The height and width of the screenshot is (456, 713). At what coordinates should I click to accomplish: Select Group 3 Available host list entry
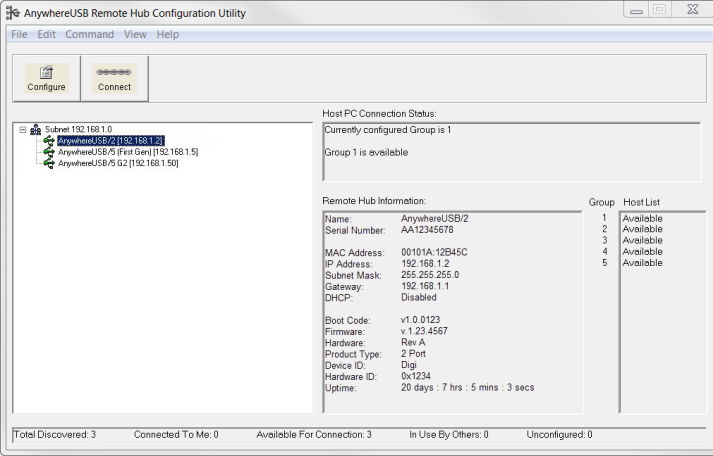[642, 241]
